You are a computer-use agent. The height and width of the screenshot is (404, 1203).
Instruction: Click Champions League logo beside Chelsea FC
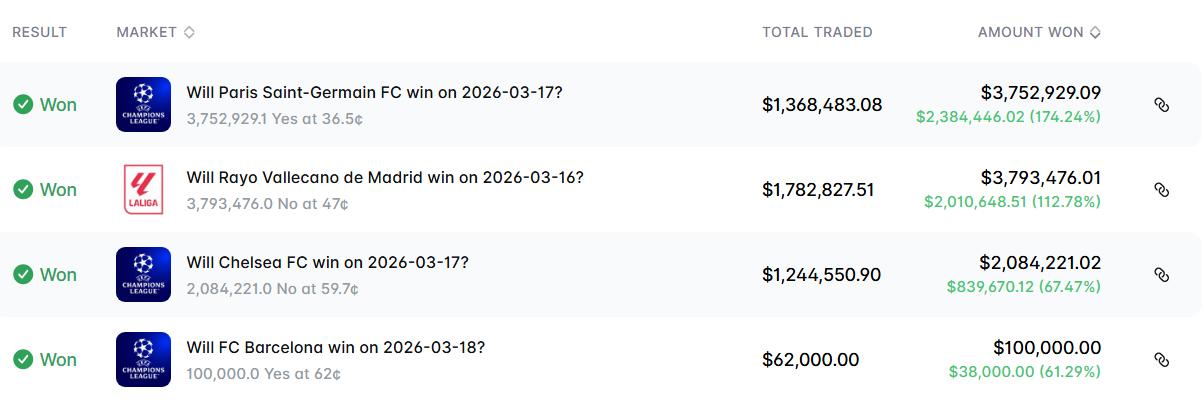pos(144,274)
